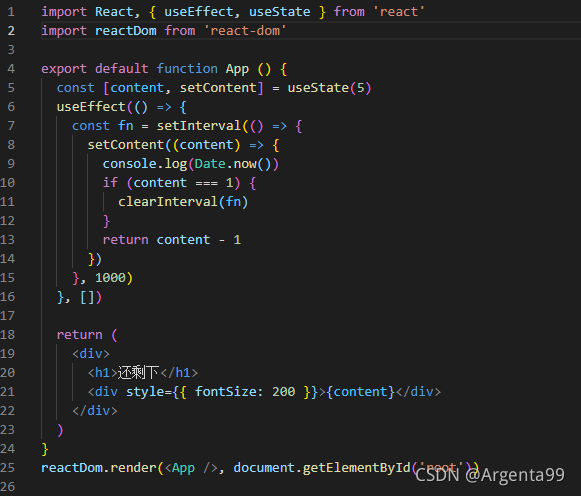Click the render method on line 25
Viewport: 581px width, 496px height.
(133, 468)
